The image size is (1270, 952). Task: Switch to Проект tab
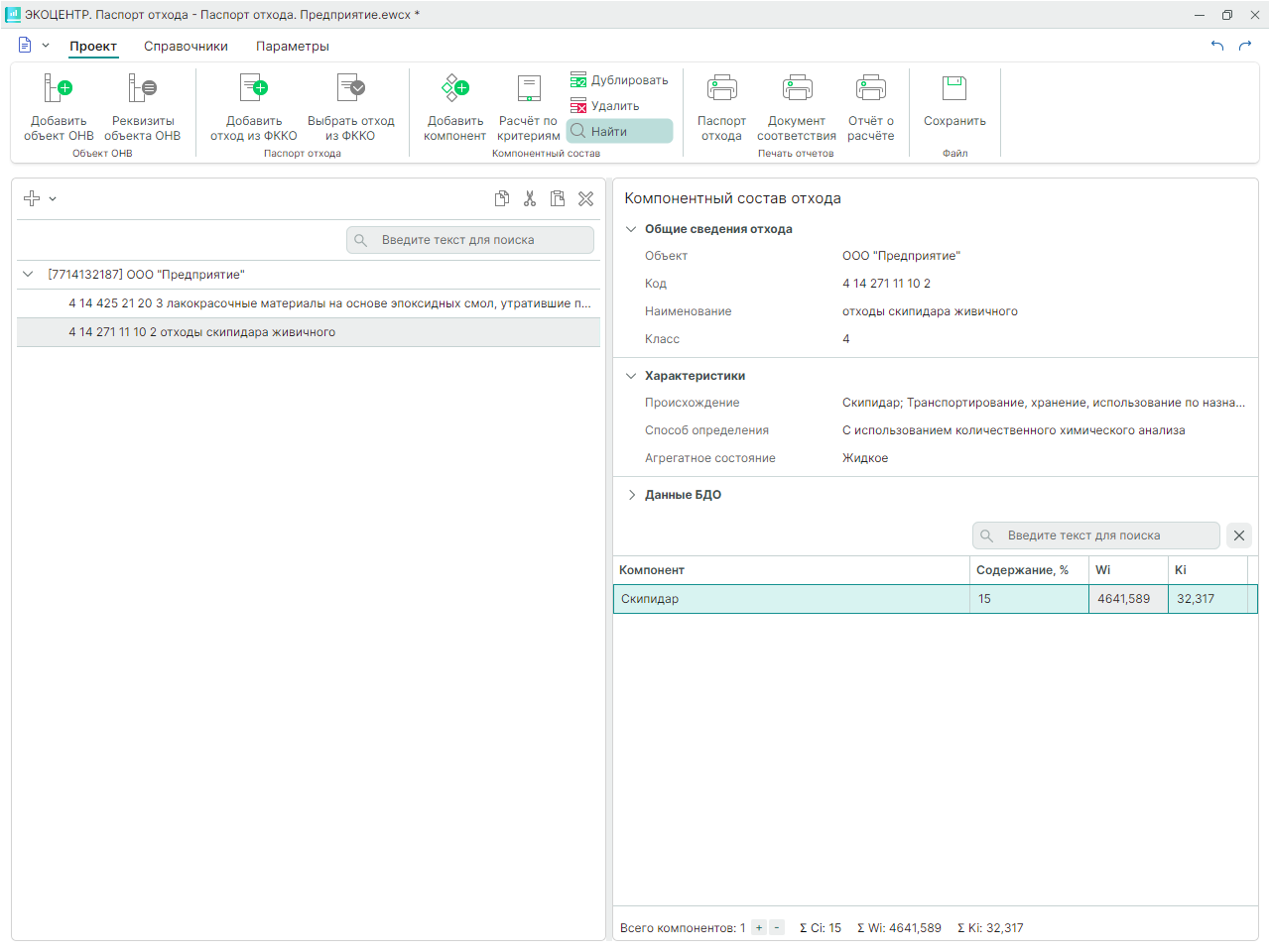coord(93,47)
